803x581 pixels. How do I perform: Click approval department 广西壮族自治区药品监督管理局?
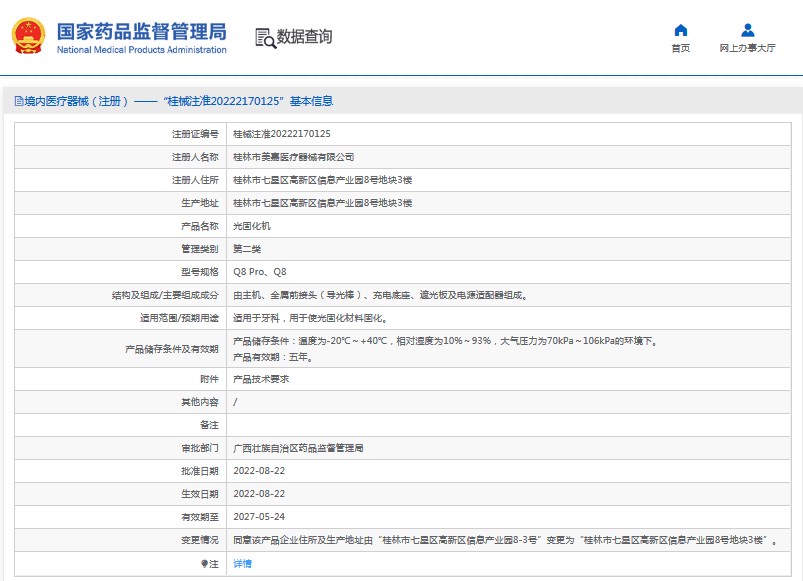pos(298,449)
